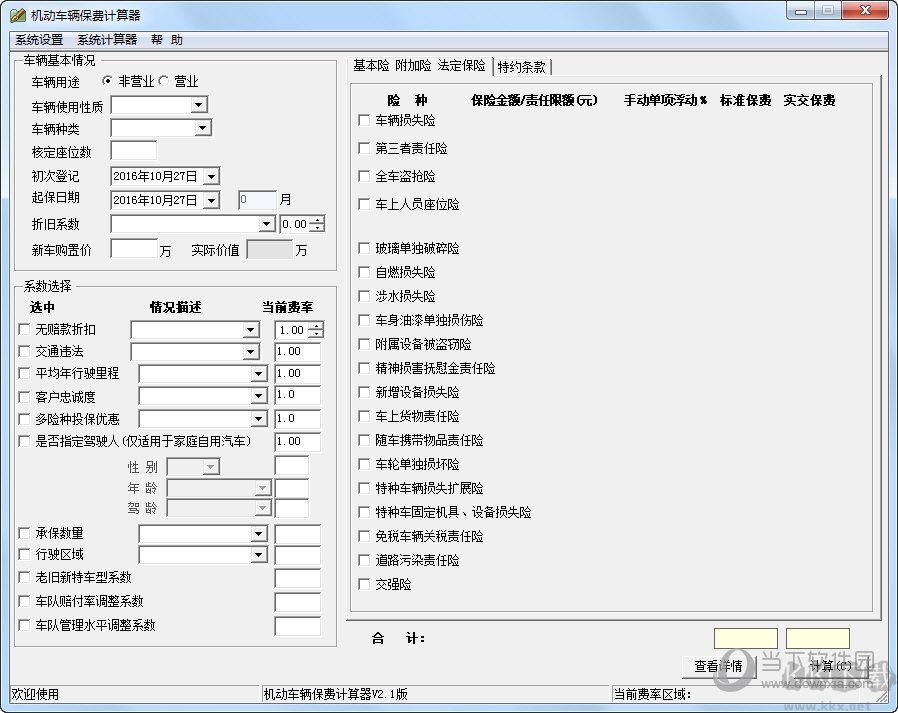Check the 车上货物责任险 option
Viewport: 898px width, 713px height.
364,416
